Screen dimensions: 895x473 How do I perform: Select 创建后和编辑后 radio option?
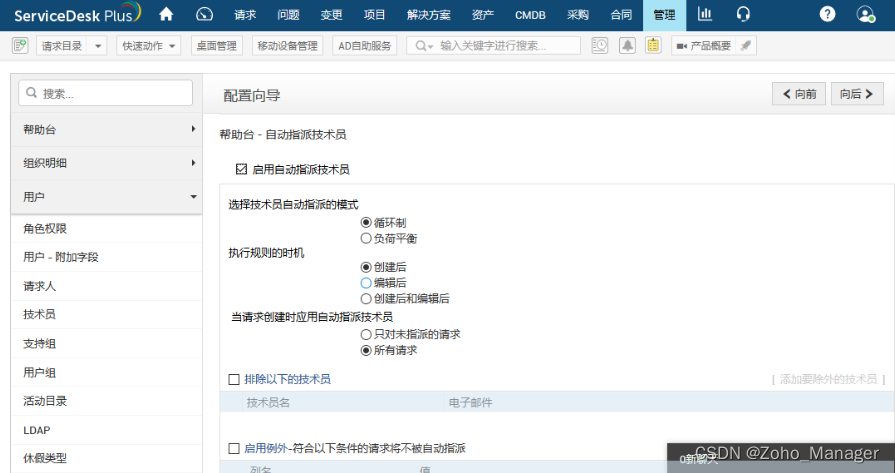(x=366, y=298)
